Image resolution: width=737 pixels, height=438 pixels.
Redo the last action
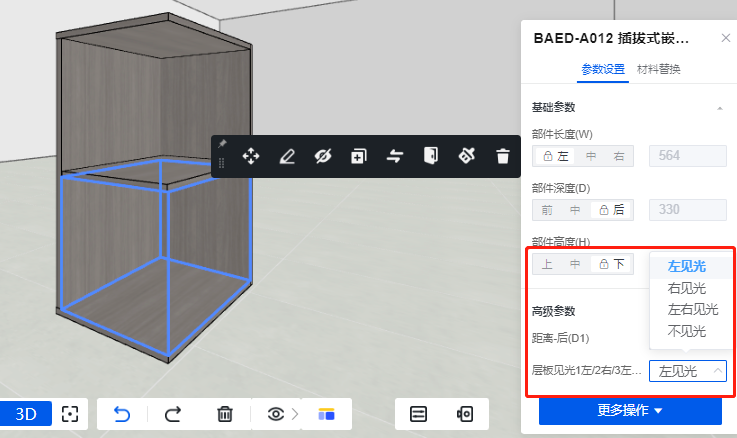(173, 414)
